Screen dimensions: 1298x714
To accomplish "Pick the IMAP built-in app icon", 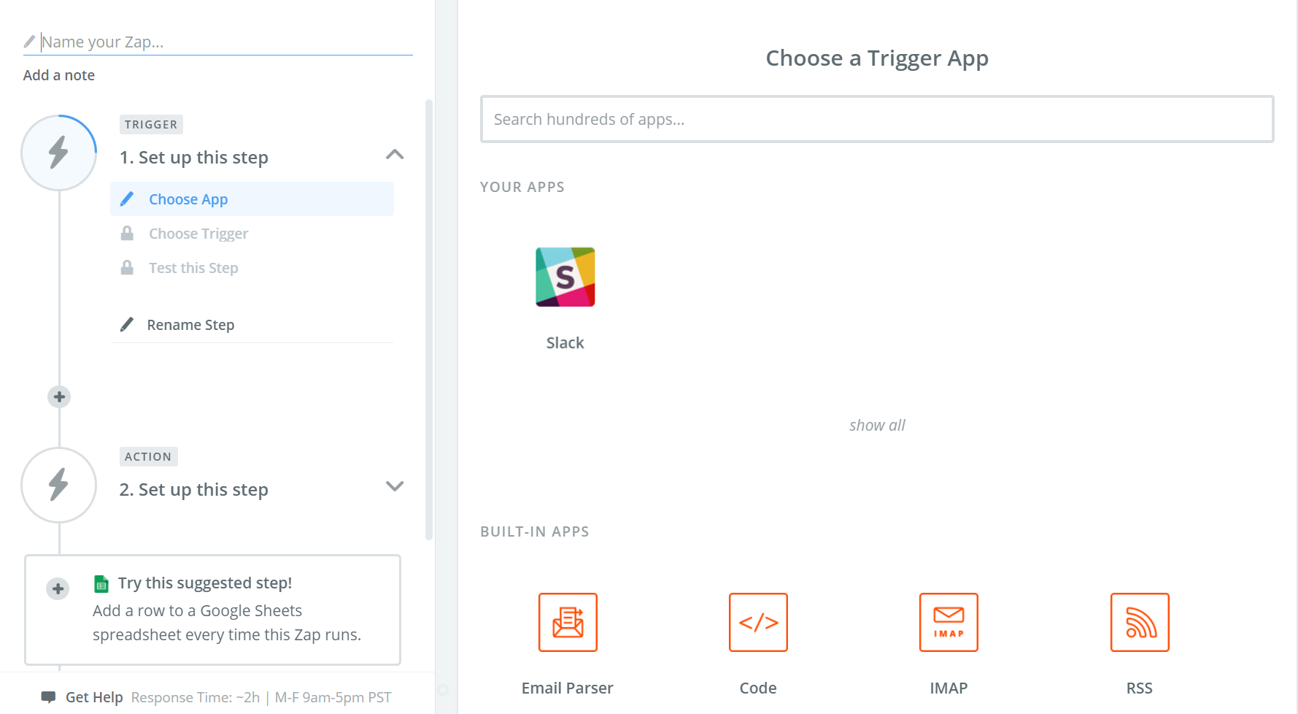I will click(x=948, y=622).
